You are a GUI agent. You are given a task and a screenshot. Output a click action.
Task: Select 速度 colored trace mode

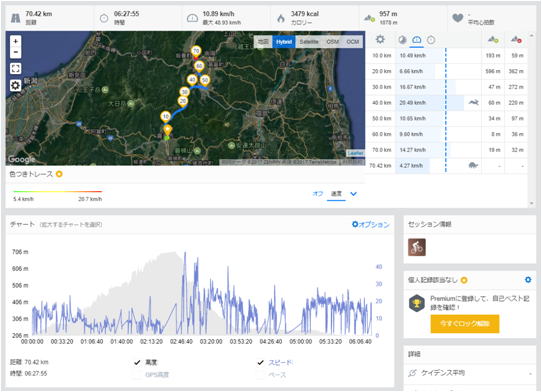[336, 194]
